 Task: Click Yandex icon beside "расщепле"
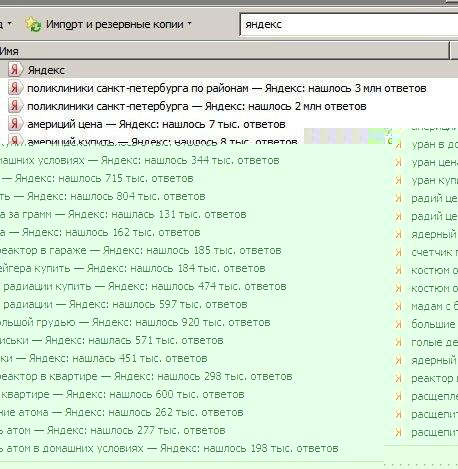tap(399, 396)
